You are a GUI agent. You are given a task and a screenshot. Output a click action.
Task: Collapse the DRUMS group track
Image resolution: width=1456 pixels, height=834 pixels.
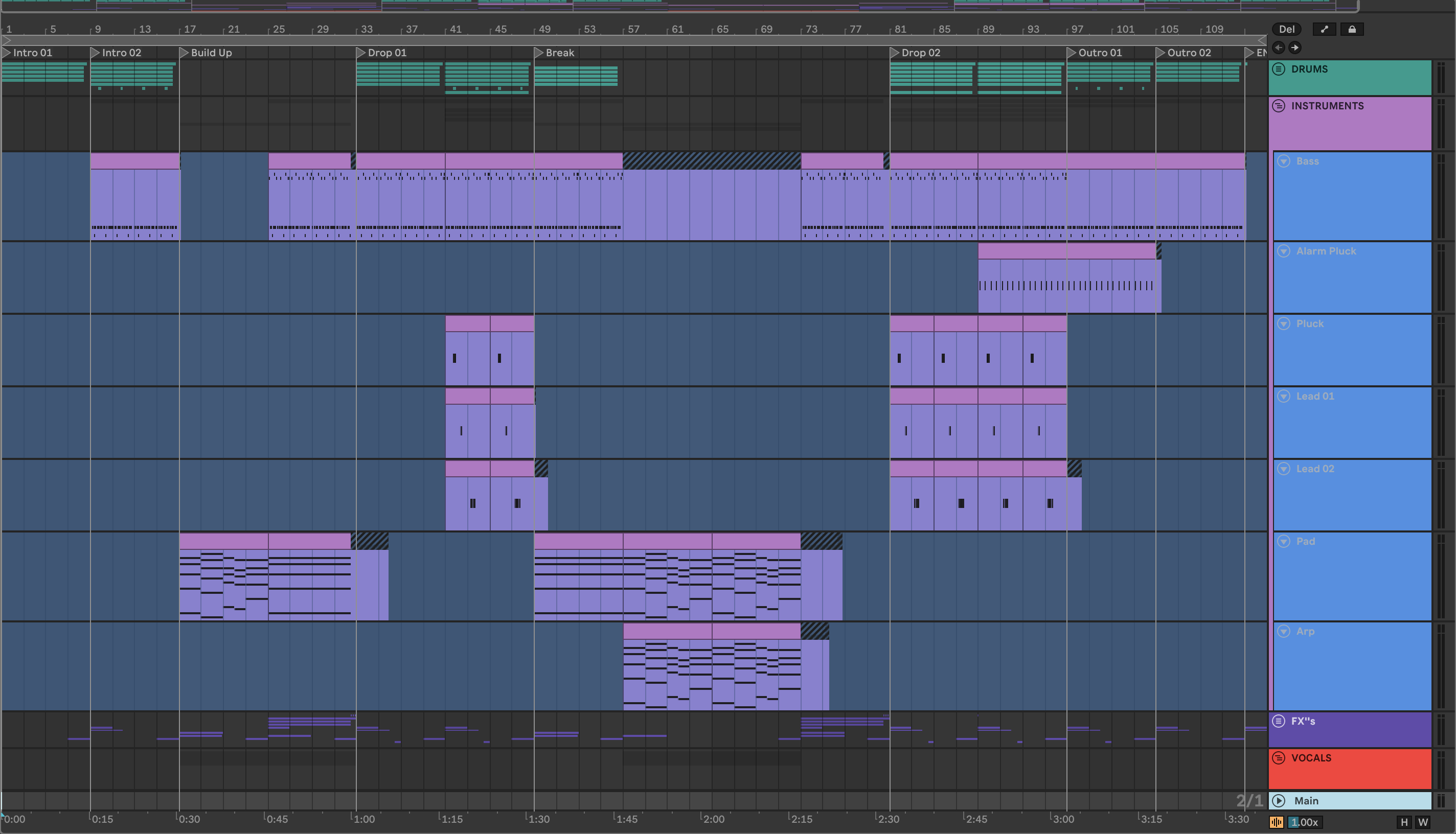[1279, 69]
